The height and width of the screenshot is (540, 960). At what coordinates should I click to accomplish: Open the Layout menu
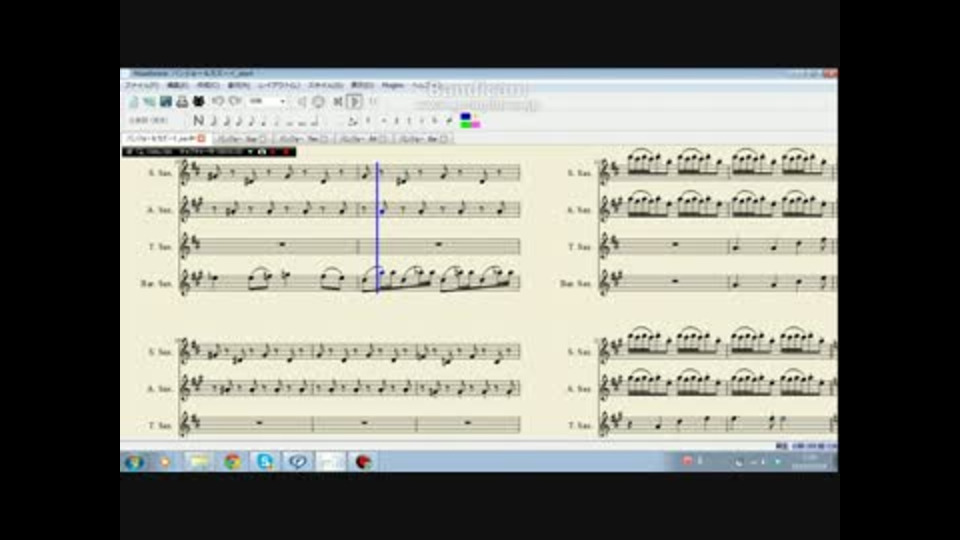coord(278,86)
